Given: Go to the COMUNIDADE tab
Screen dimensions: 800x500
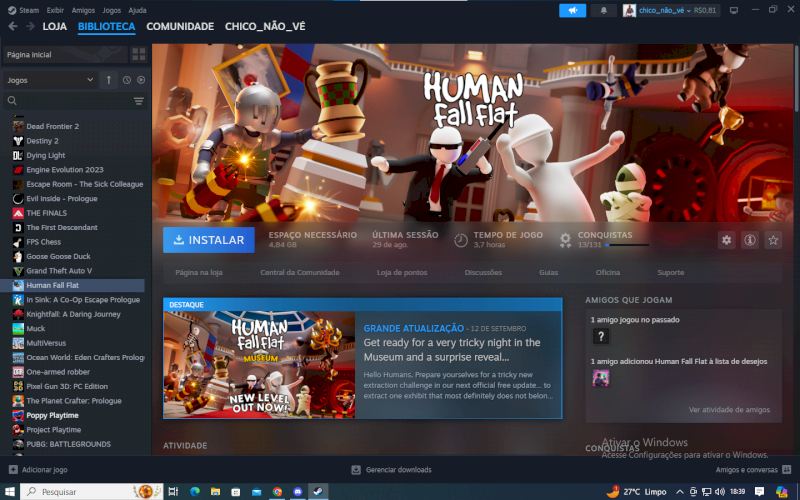Looking at the screenshot, I should pyautogui.click(x=180, y=27).
